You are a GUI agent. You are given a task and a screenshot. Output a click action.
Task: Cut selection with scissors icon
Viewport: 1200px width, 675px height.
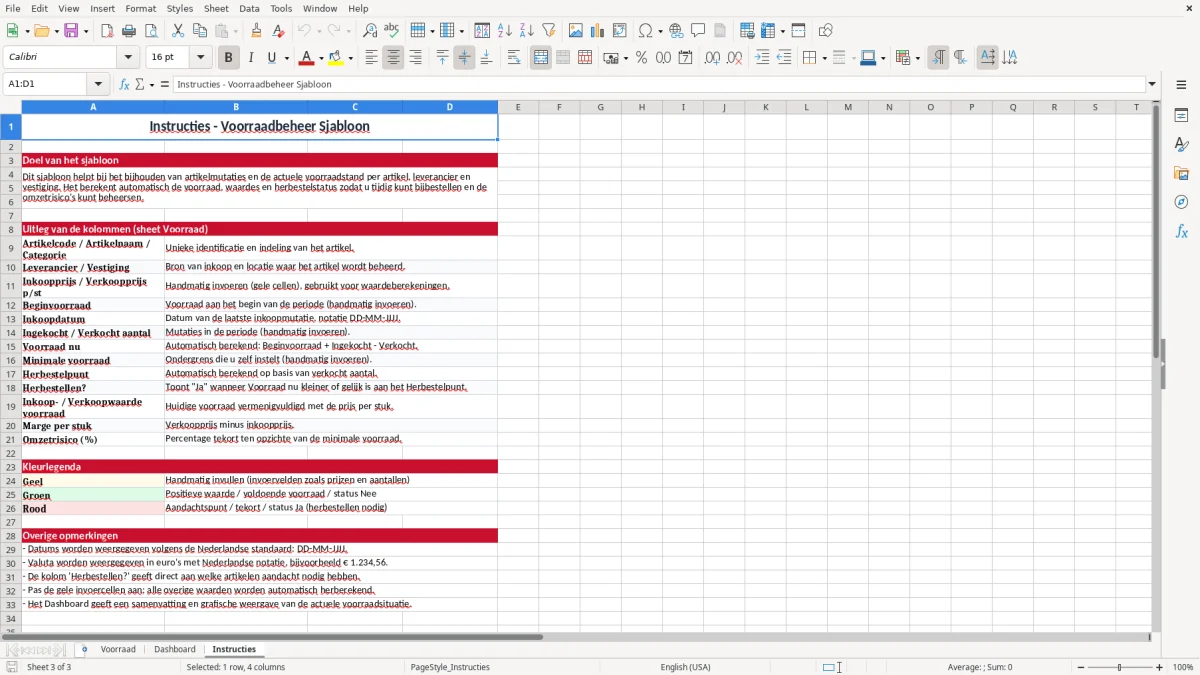point(178,31)
